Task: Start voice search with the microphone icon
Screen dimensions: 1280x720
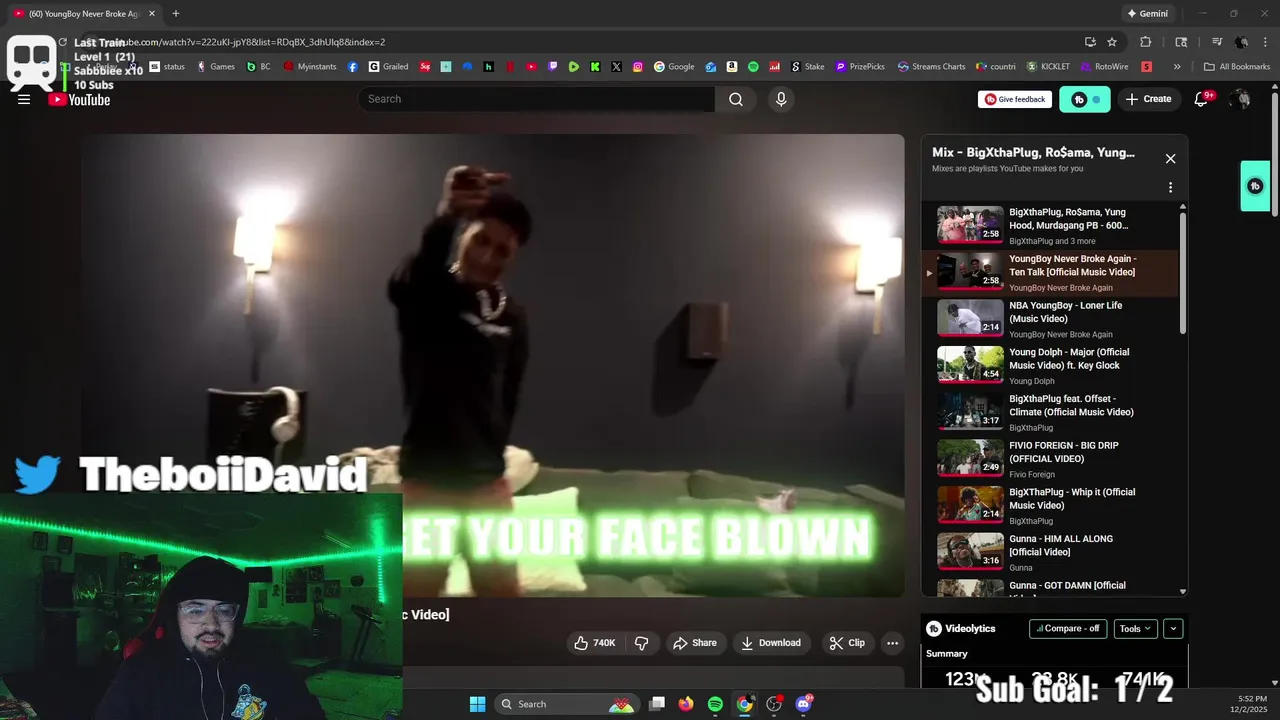Action: point(781,99)
